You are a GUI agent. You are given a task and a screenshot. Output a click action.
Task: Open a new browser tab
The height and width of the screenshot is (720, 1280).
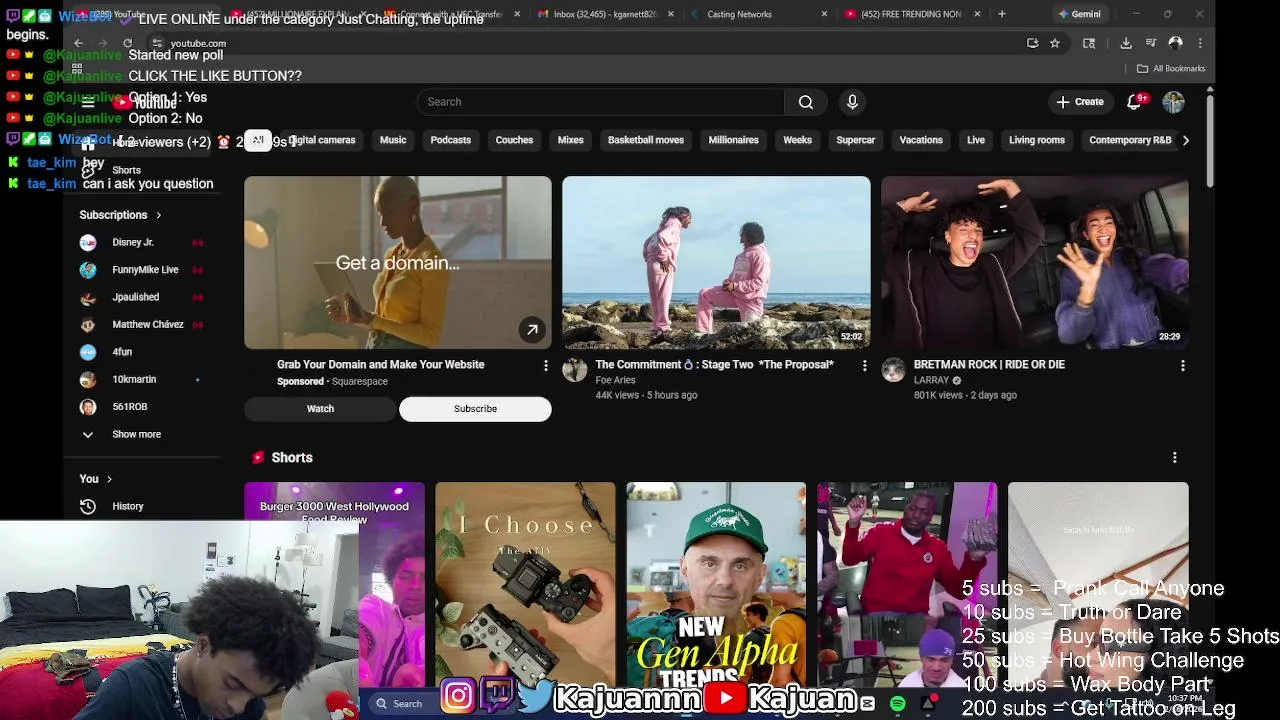click(x=1001, y=14)
